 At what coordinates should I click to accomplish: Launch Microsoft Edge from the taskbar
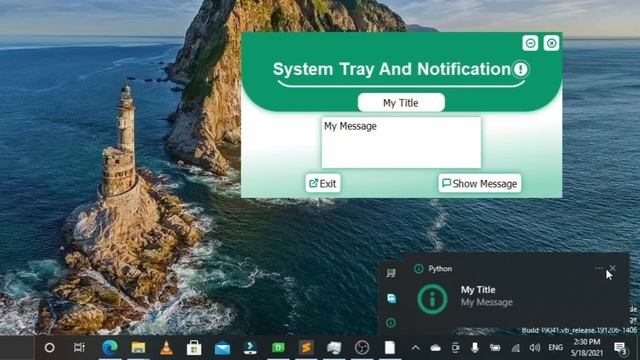[110, 348]
